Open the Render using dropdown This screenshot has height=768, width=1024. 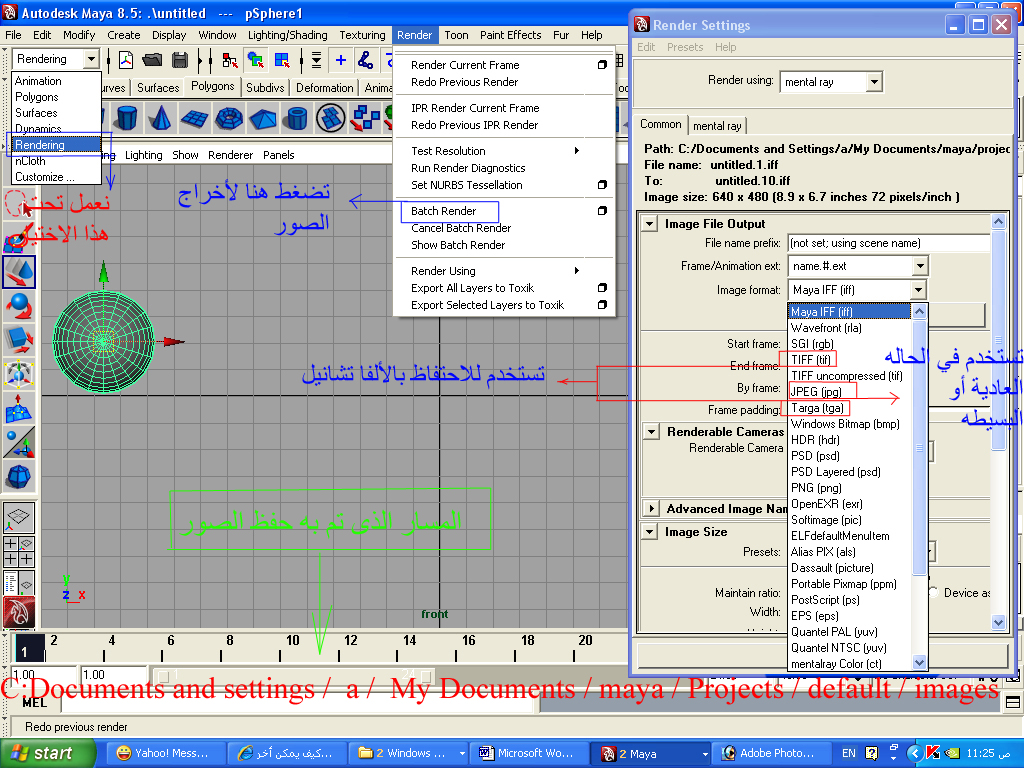click(874, 82)
